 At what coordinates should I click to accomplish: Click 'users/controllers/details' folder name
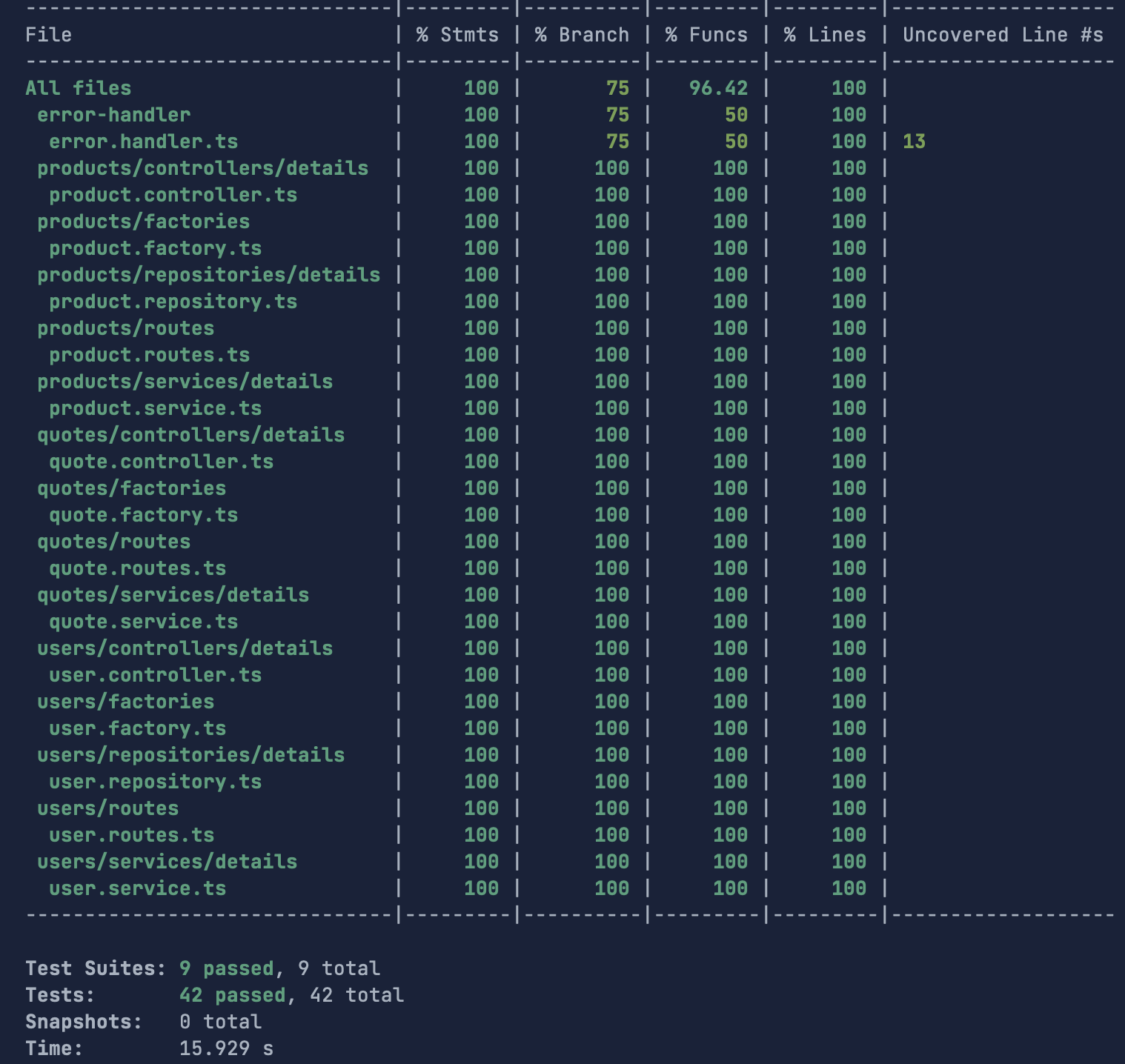185,648
